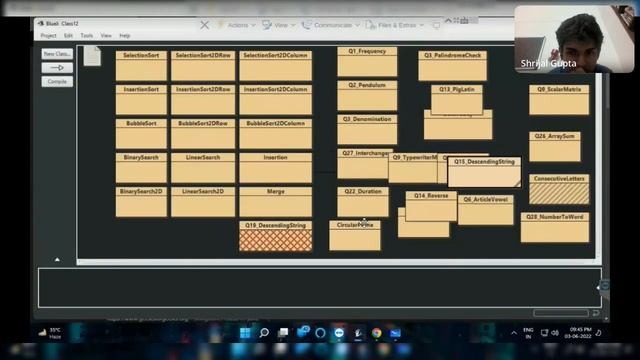Select the BubbleSort2DRow class box
The width and height of the screenshot is (640, 360).
pyautogui.click(x=203, y=133)
